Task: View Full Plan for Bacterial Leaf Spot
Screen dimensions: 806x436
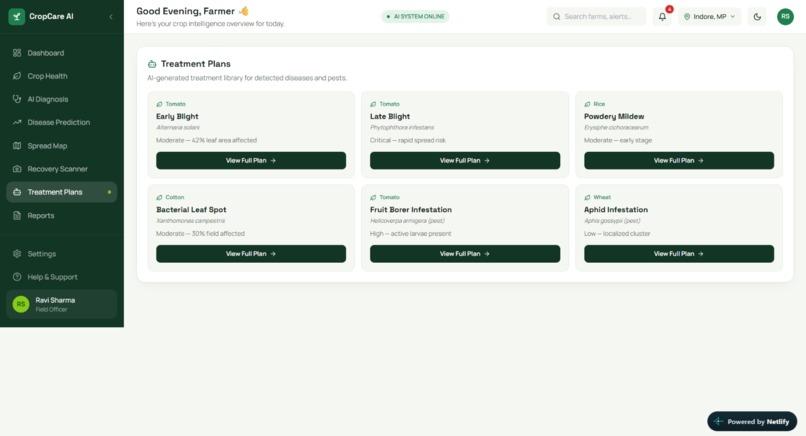Action: pyautogui.click(x=251, y=253)
